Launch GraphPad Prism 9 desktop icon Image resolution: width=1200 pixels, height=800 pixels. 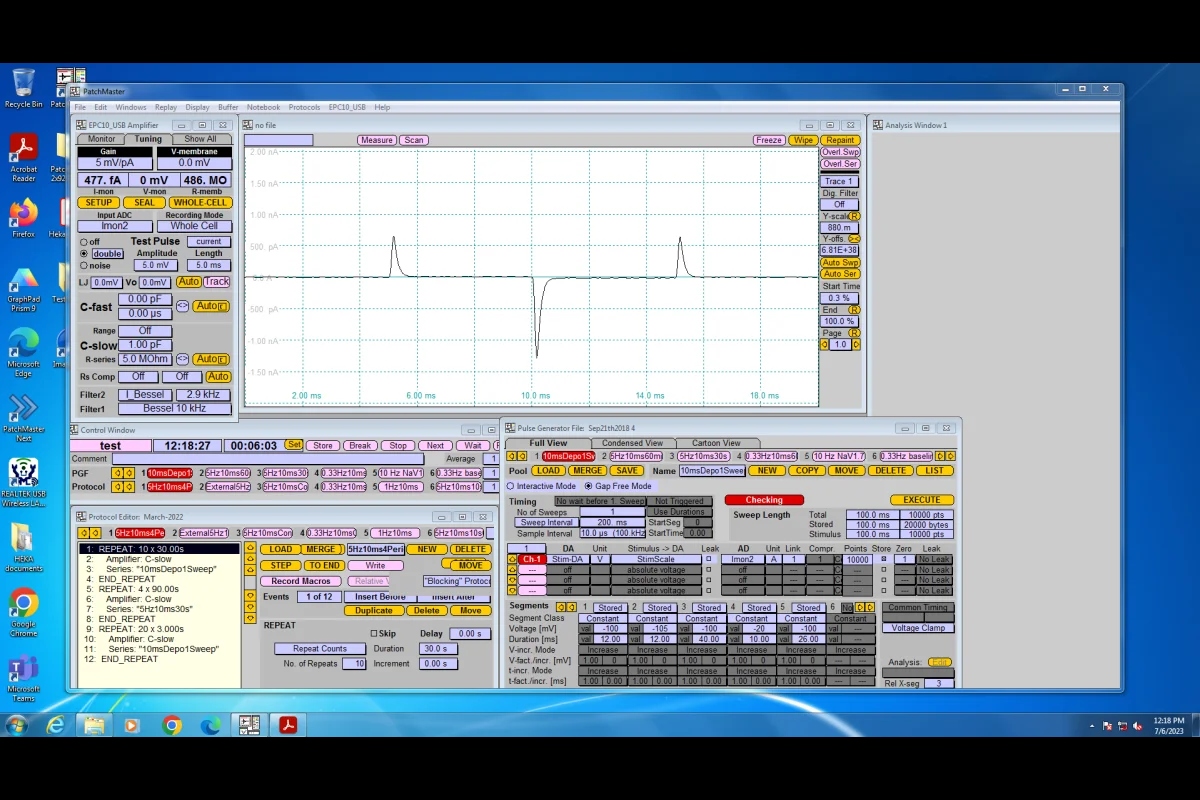click(23, 279)
